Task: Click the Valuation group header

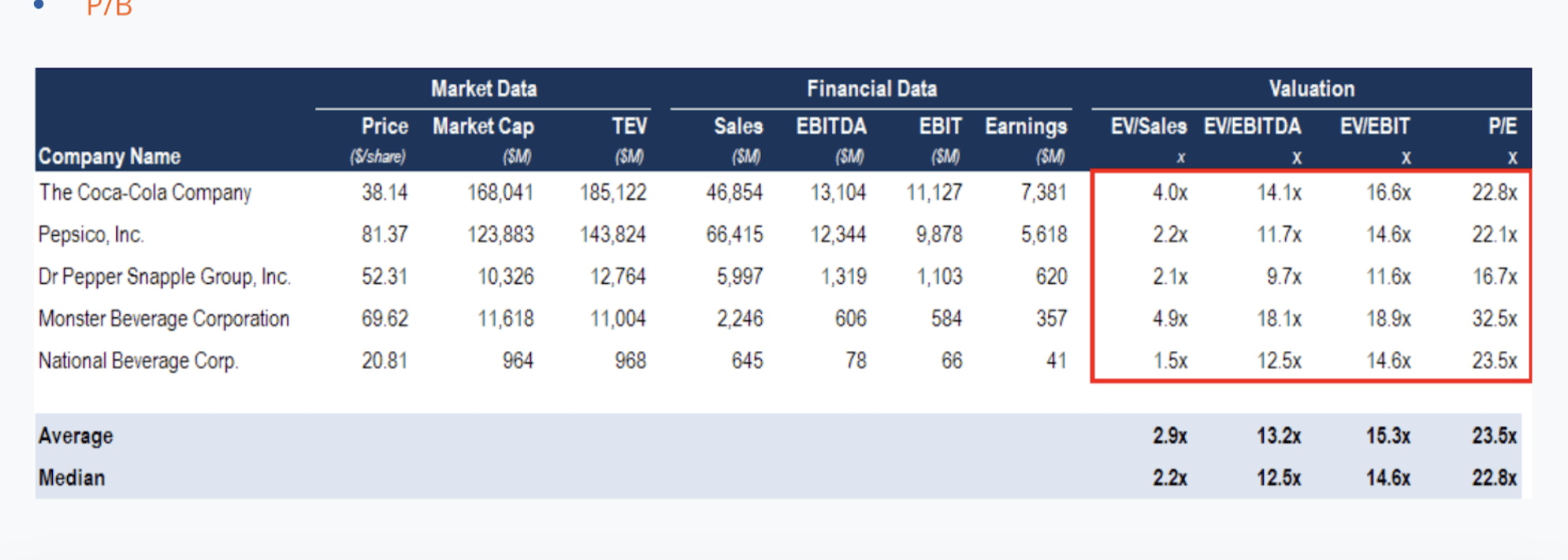Action: point(1311,89)
